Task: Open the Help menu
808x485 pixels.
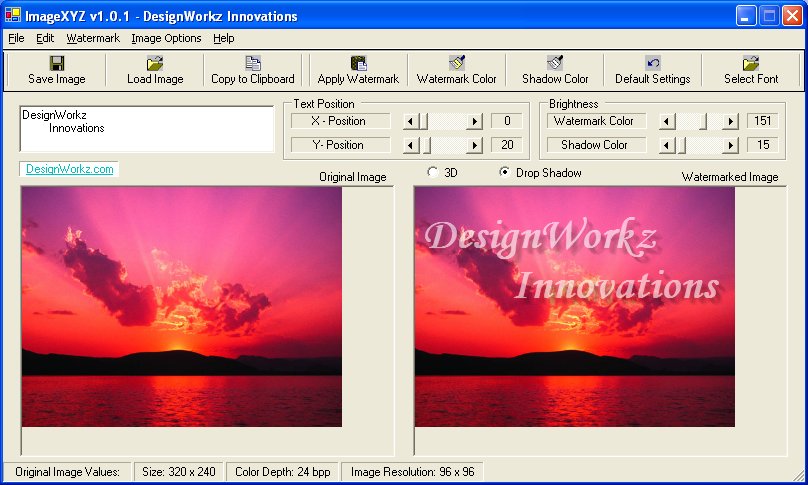Action: pos(224,38)
